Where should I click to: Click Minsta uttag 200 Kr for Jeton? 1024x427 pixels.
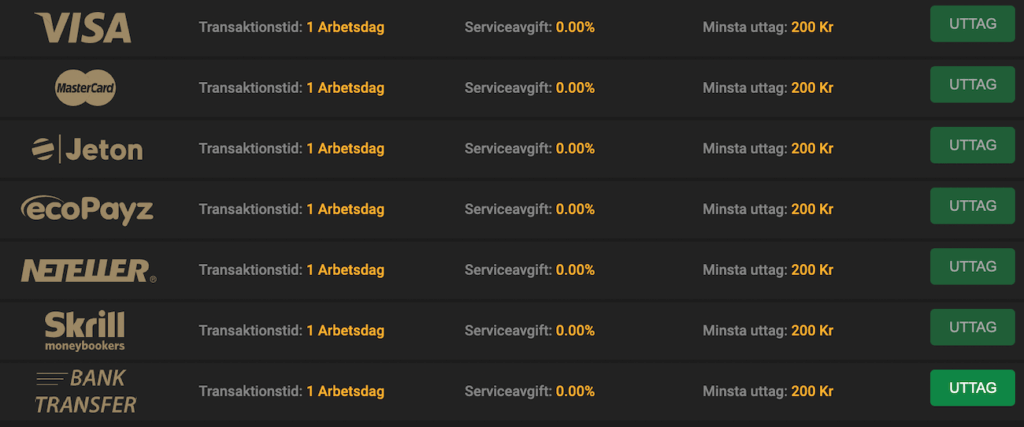(x=768, y=149)
